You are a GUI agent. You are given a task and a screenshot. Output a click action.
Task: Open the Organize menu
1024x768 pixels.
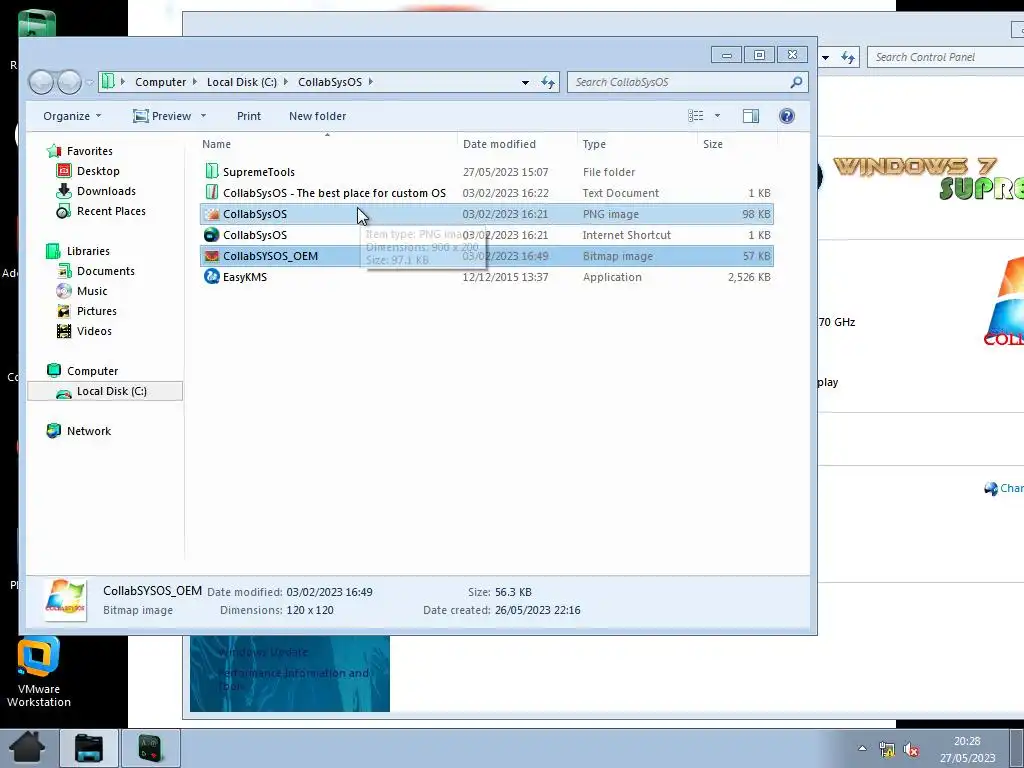click(x=72, y=116)
